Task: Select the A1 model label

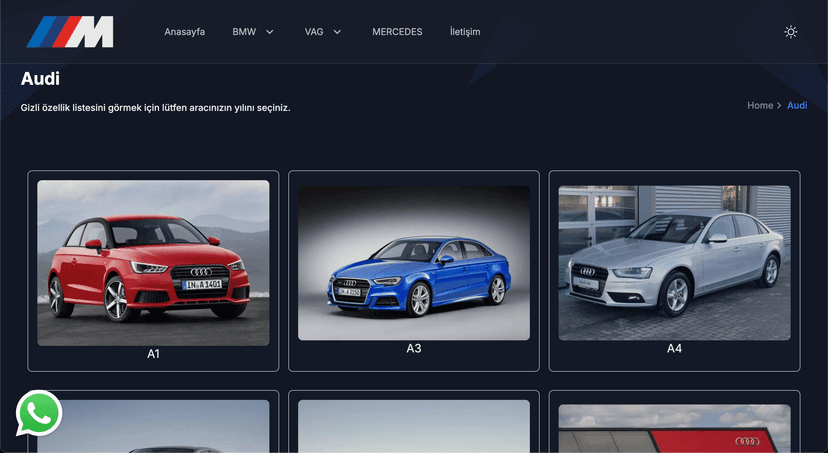Action: click(153, 354)
